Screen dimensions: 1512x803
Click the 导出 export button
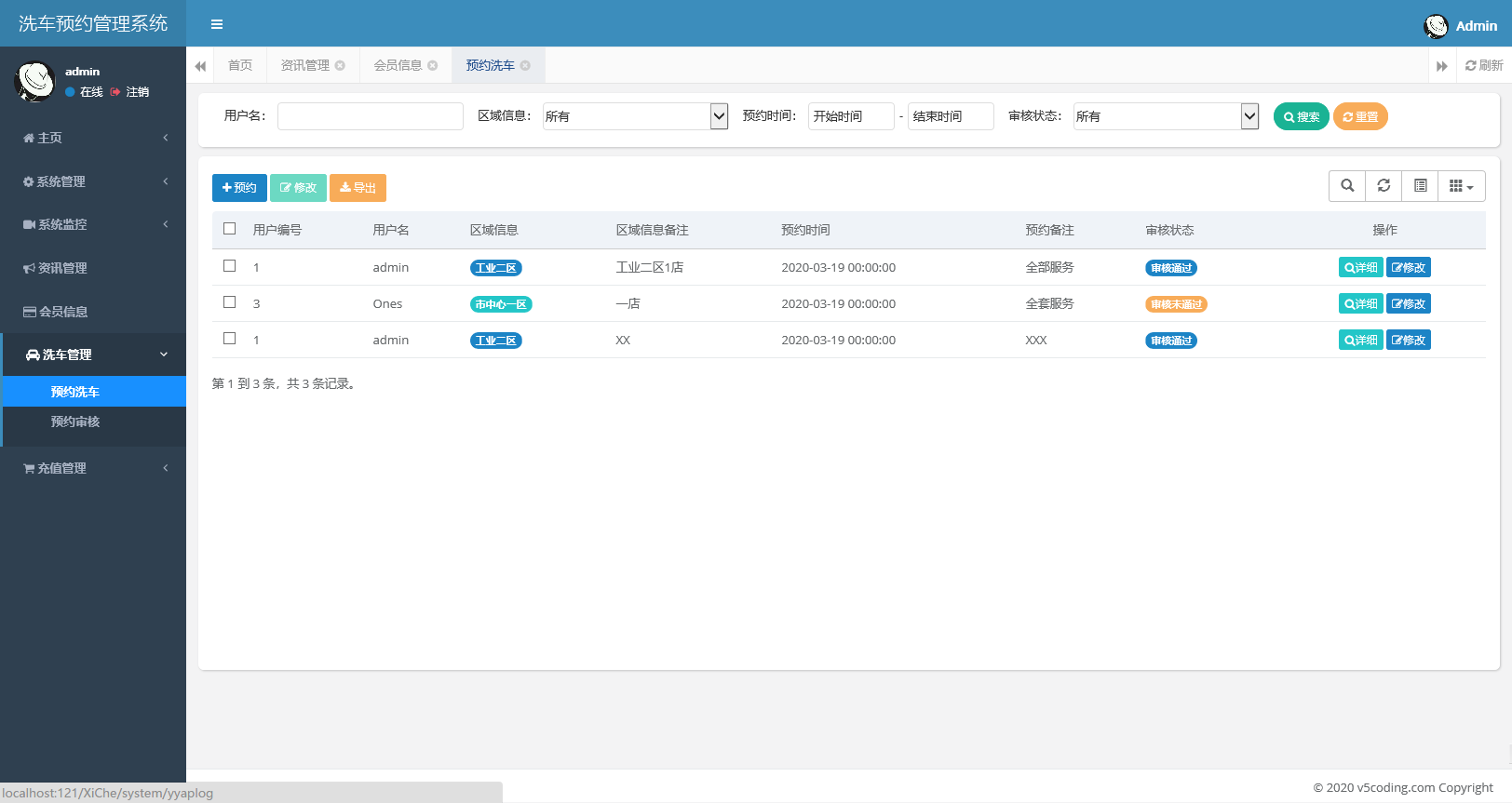click(358, 188)
